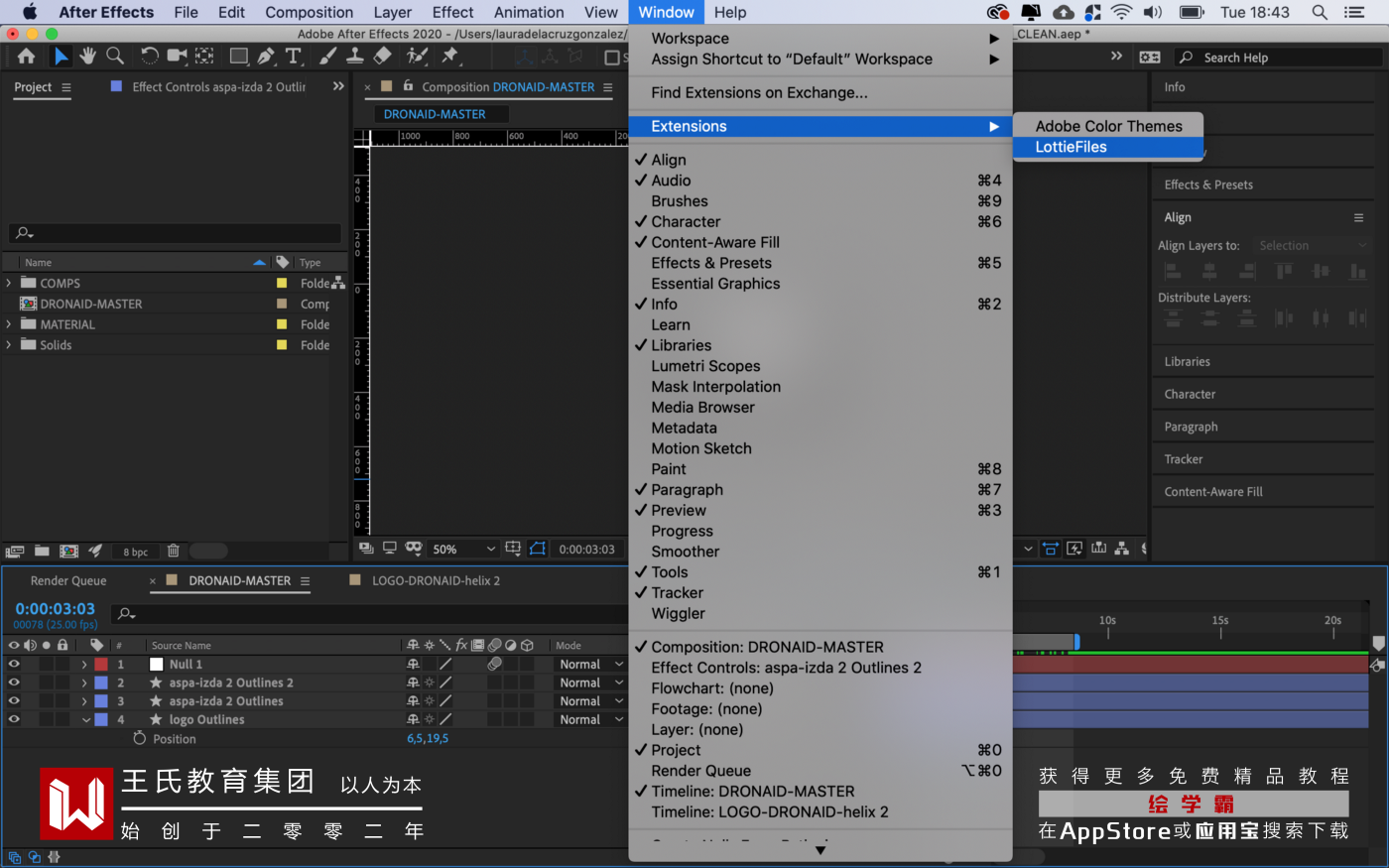Select the Clone Stamp tool
This screenshot has height=868, width=1389.
click(354, 56)
